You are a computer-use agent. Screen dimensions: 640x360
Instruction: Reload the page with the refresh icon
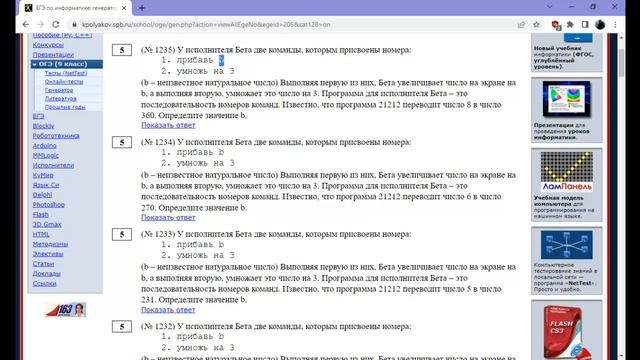(56, 24)
